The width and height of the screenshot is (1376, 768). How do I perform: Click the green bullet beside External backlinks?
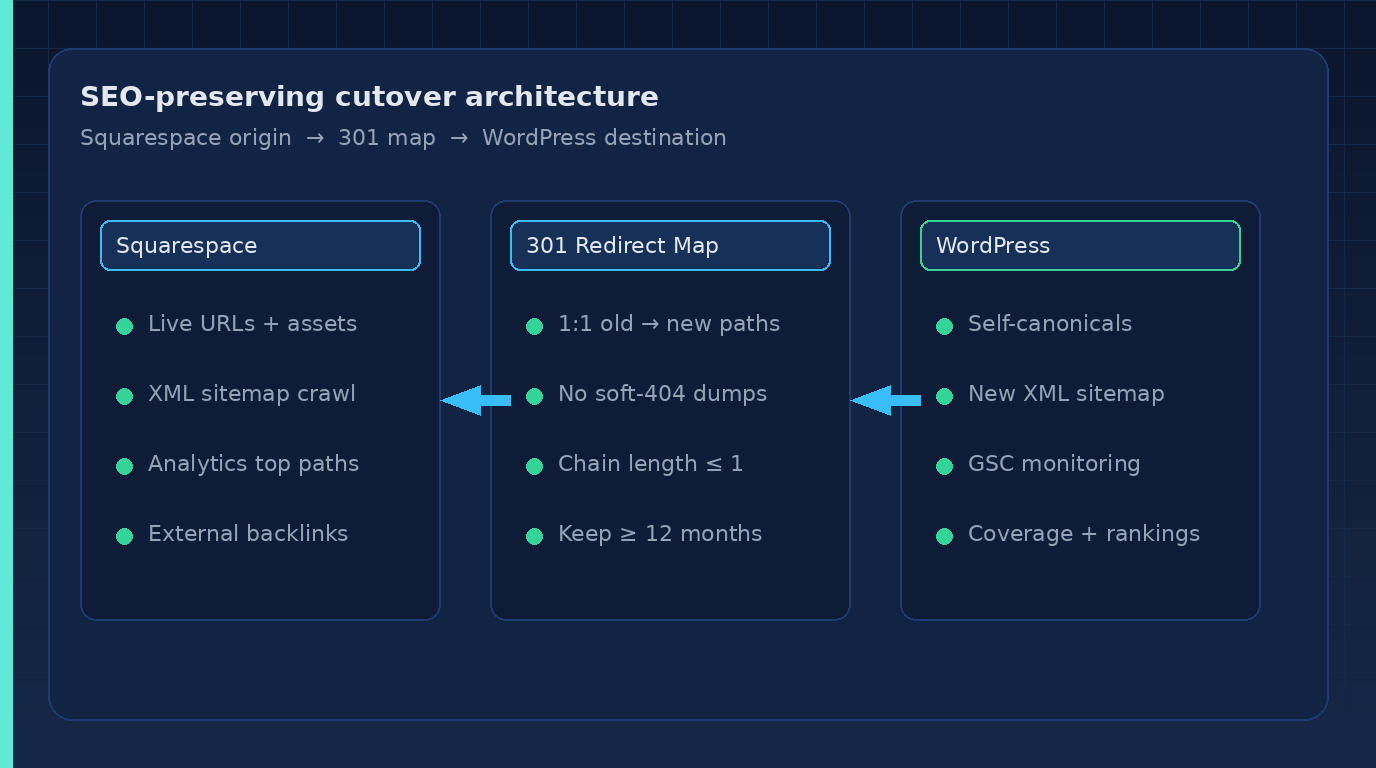click(x=124, y=536)
